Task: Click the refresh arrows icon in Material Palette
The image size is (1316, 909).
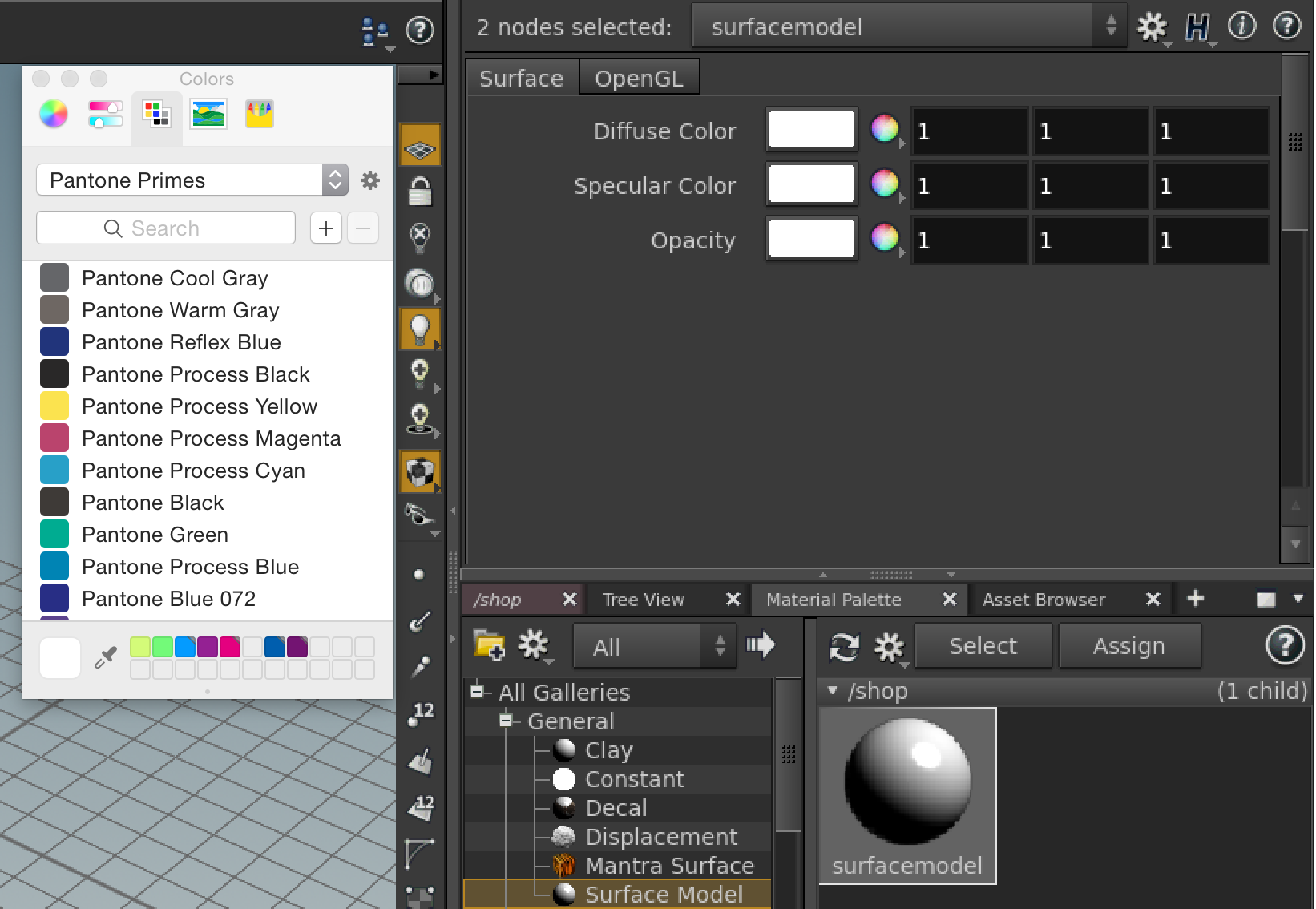Action: pos(844,646)
